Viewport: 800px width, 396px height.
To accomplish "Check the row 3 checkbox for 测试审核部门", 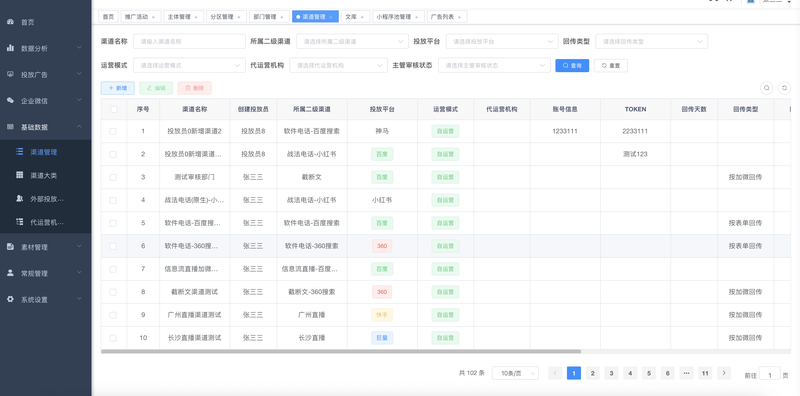I will pos(113,177).
